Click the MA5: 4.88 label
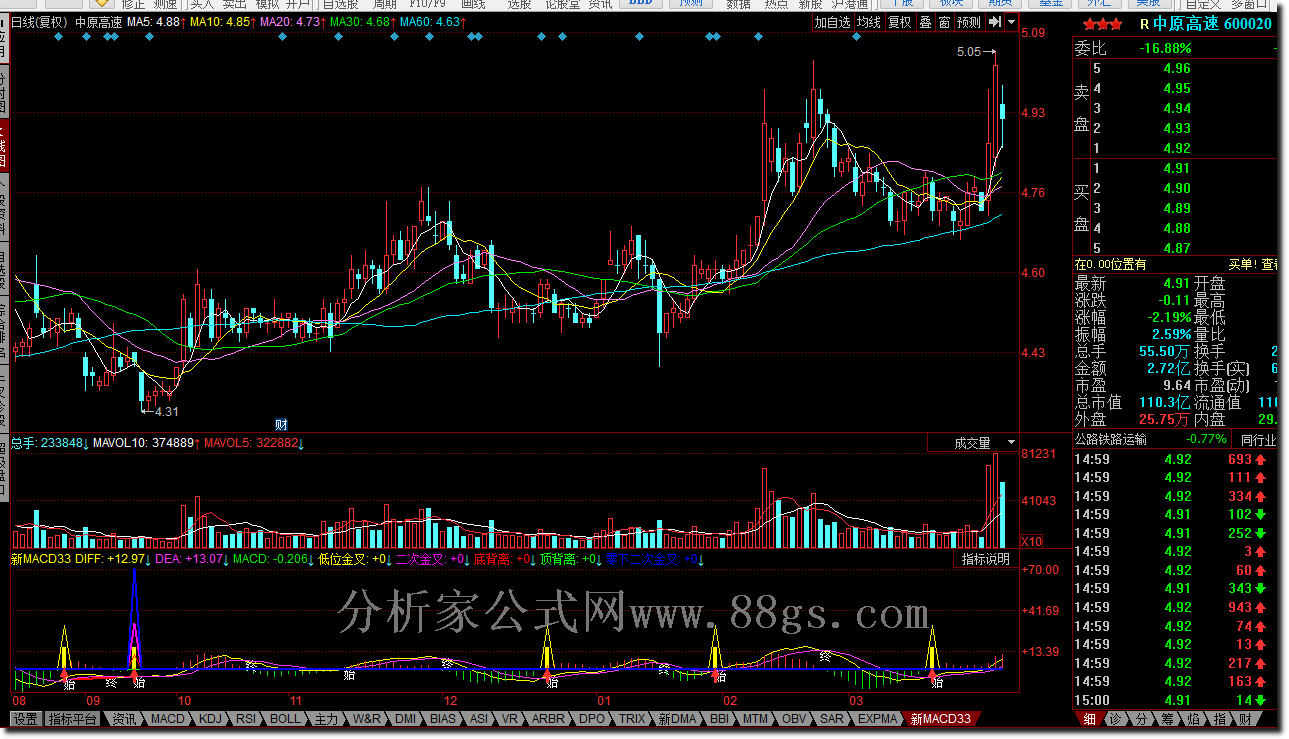The image size is (1289, 739). pyautogui.click(x=156, y=21)
